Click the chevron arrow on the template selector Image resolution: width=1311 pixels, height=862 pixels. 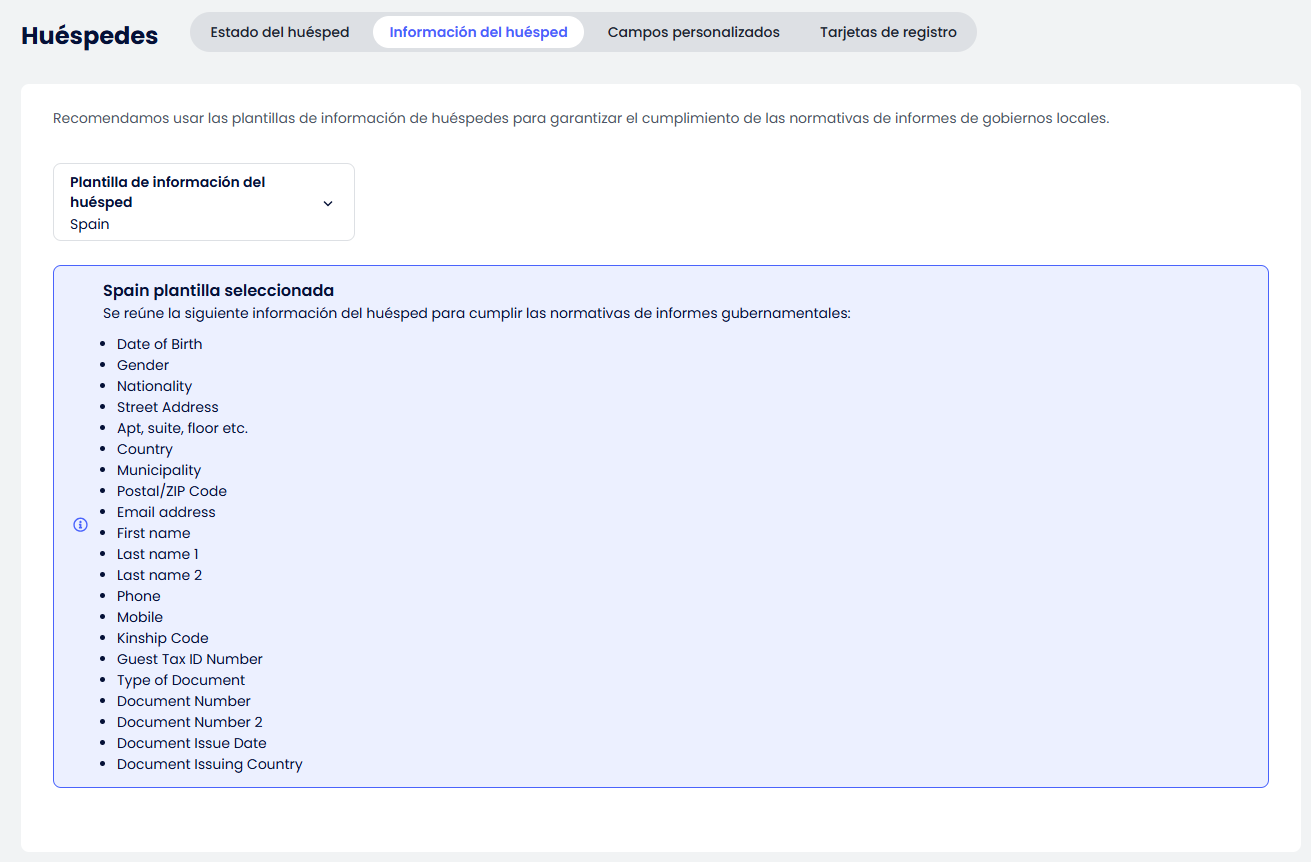pyautogui.click(x=328, y=203)
